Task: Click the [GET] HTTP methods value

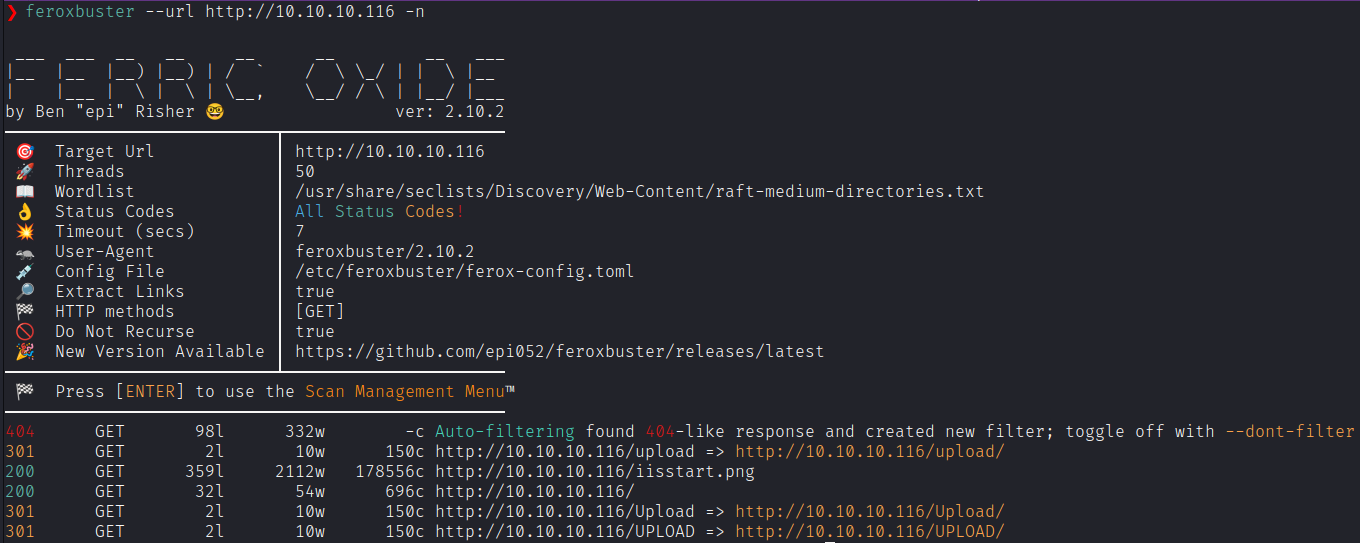Action: [320, 312]
